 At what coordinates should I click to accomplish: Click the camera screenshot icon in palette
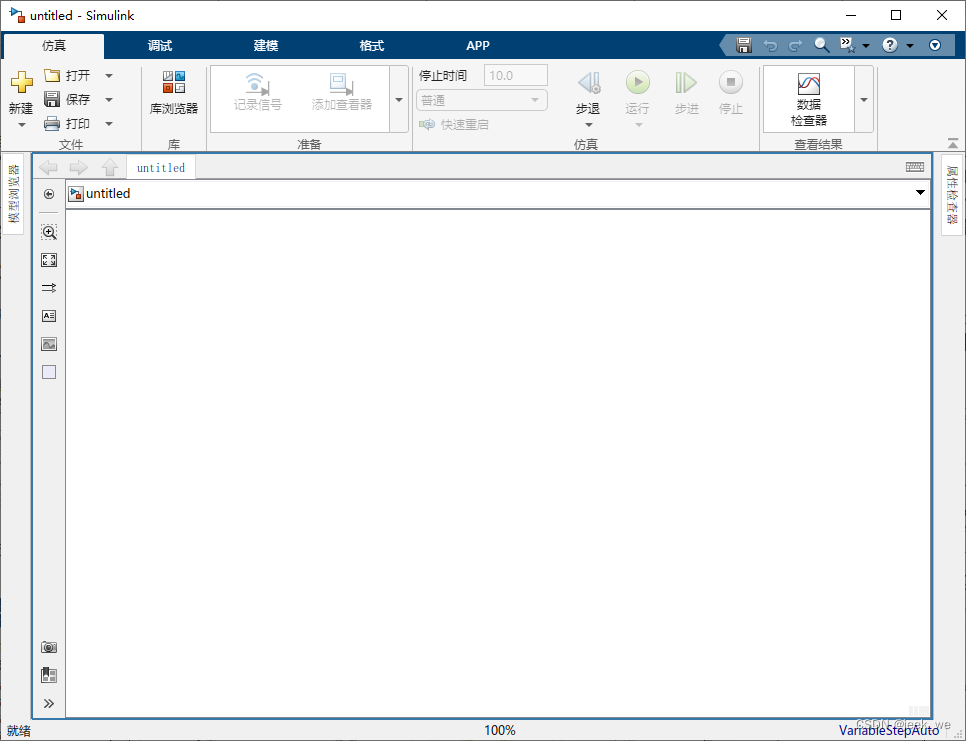point(48,647)
